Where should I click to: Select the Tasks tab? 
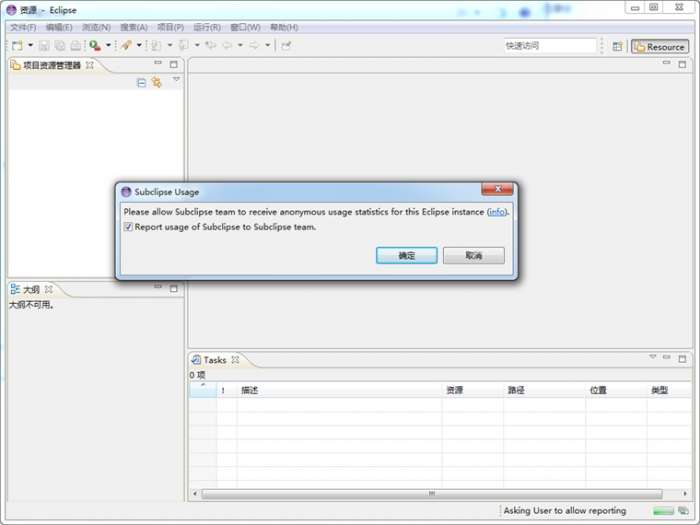tap(215, 360)
